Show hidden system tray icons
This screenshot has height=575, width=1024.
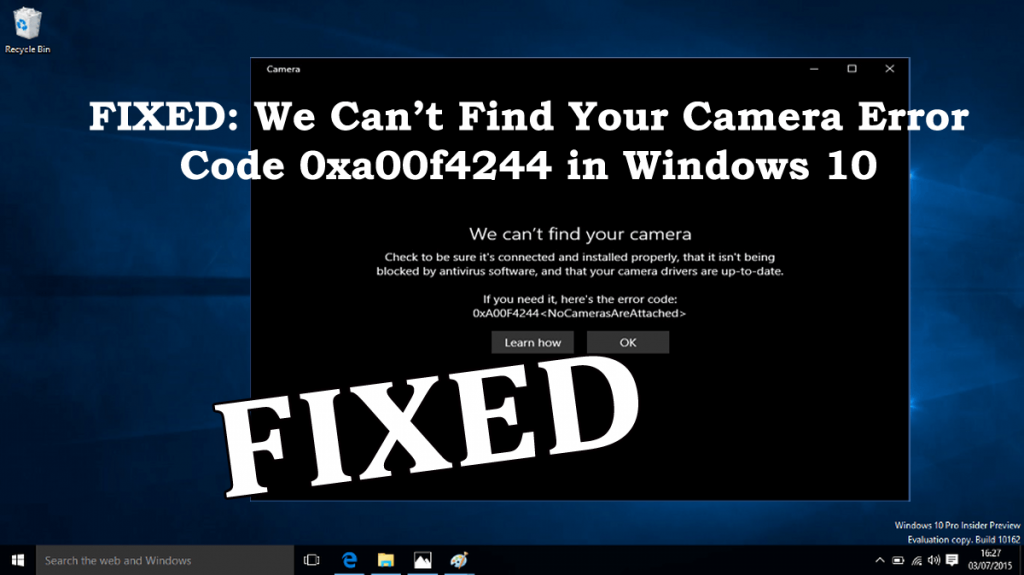880,560
